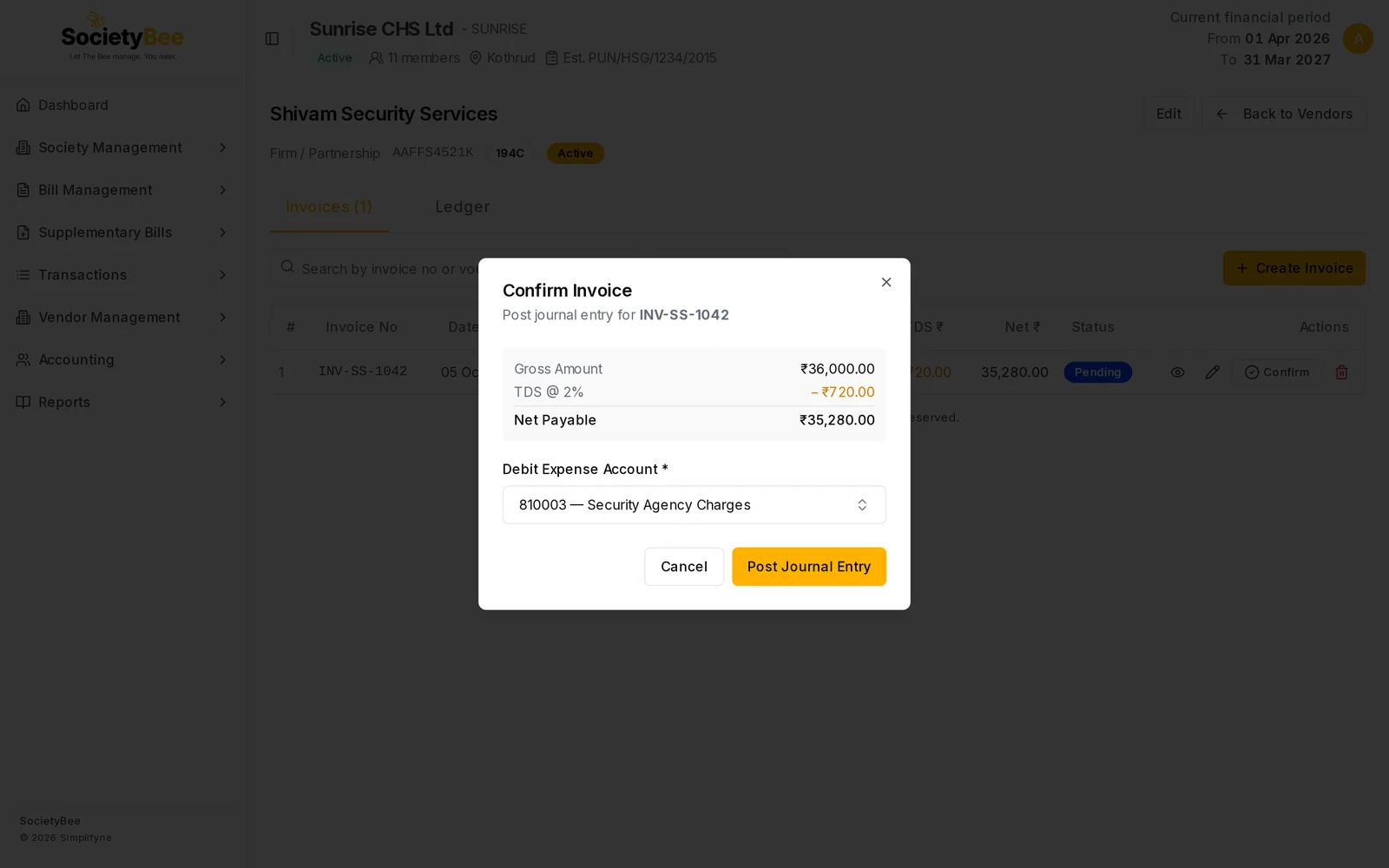This screenshot has width=1389, height=868.
Task: Expand Transactions menu
Action: pos(122,275)
